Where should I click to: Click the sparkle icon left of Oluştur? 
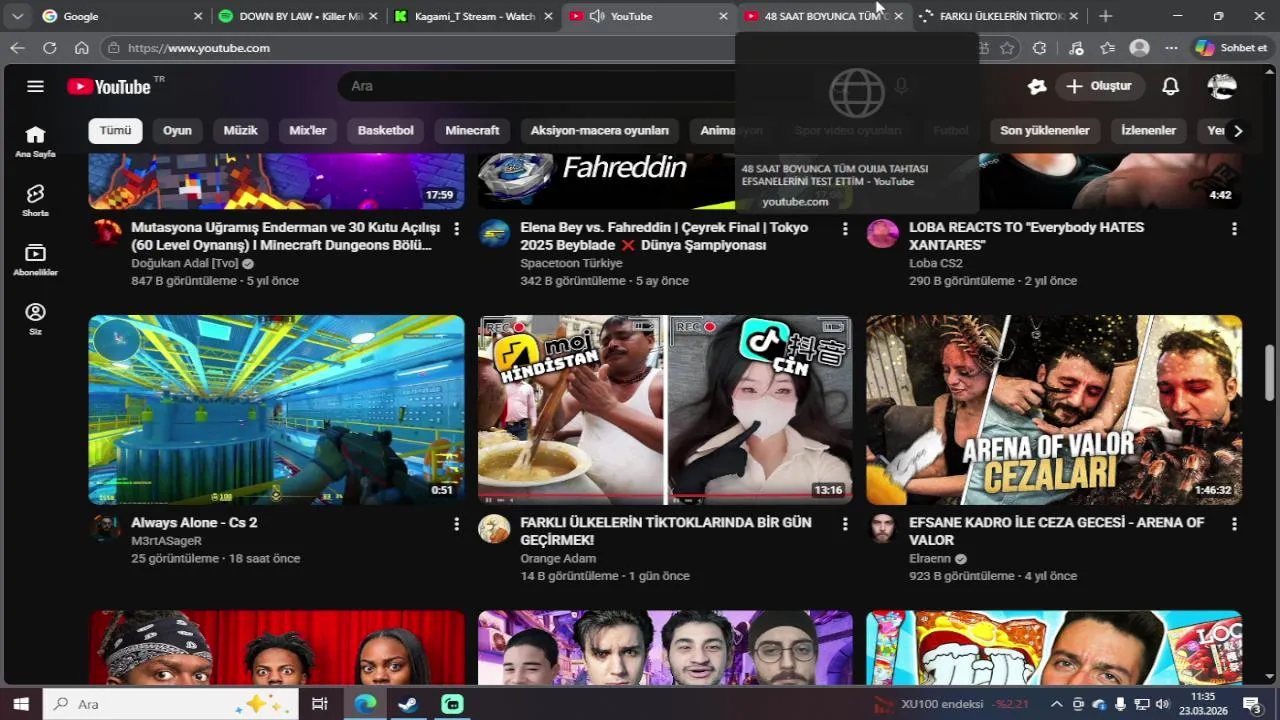click(x=1037, y=86)
